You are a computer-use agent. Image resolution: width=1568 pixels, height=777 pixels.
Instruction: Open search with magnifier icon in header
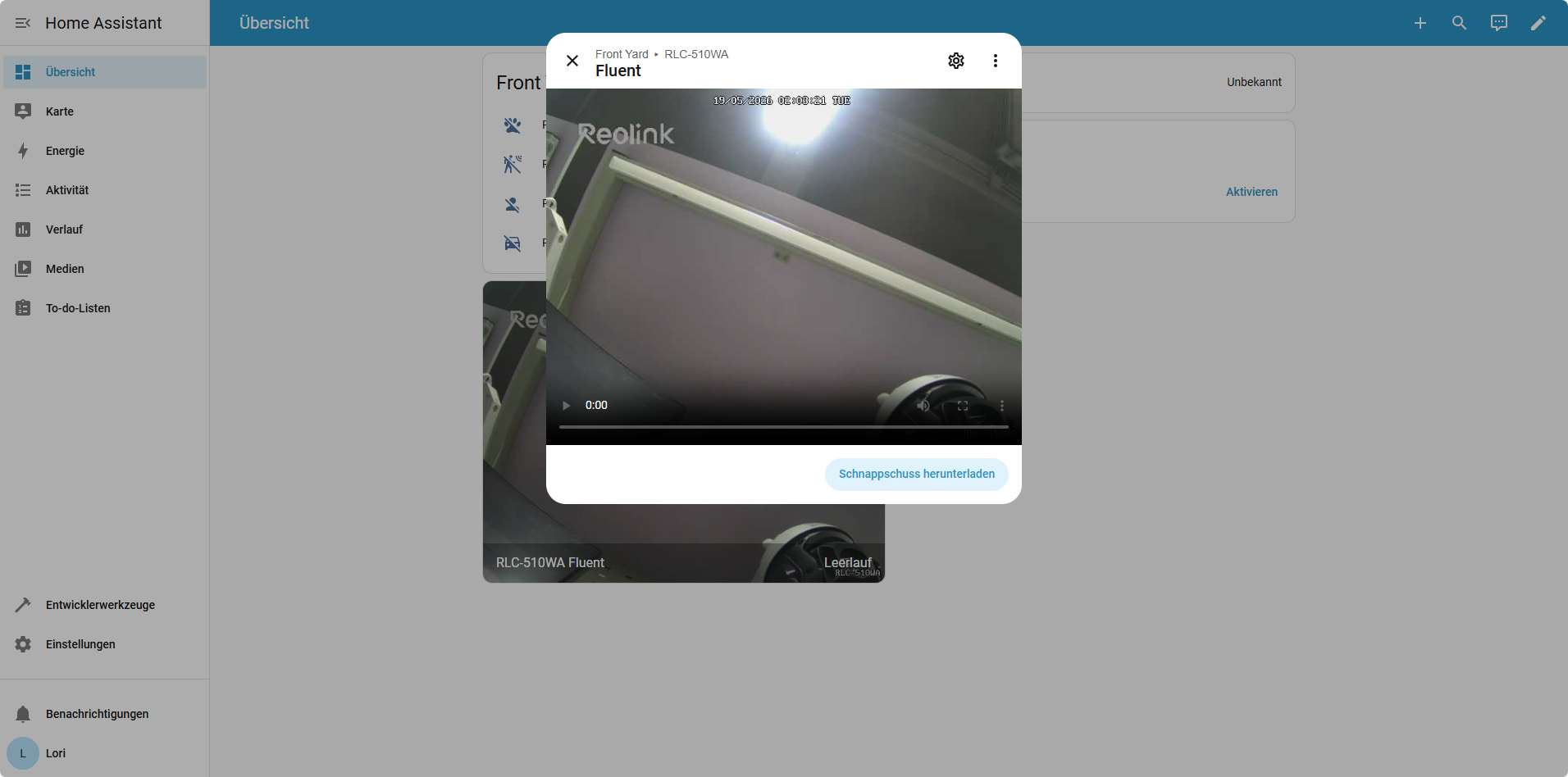click(1460, 23)
